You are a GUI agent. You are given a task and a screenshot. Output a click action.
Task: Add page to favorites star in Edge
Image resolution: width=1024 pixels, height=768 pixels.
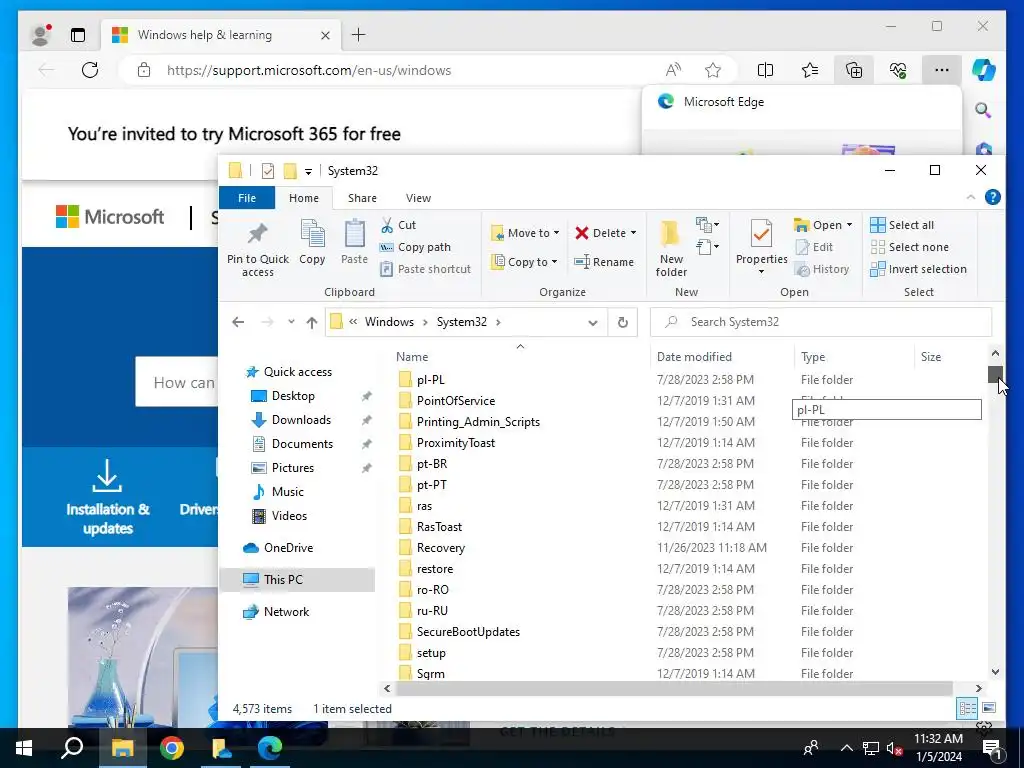click(x=712, y=70)
